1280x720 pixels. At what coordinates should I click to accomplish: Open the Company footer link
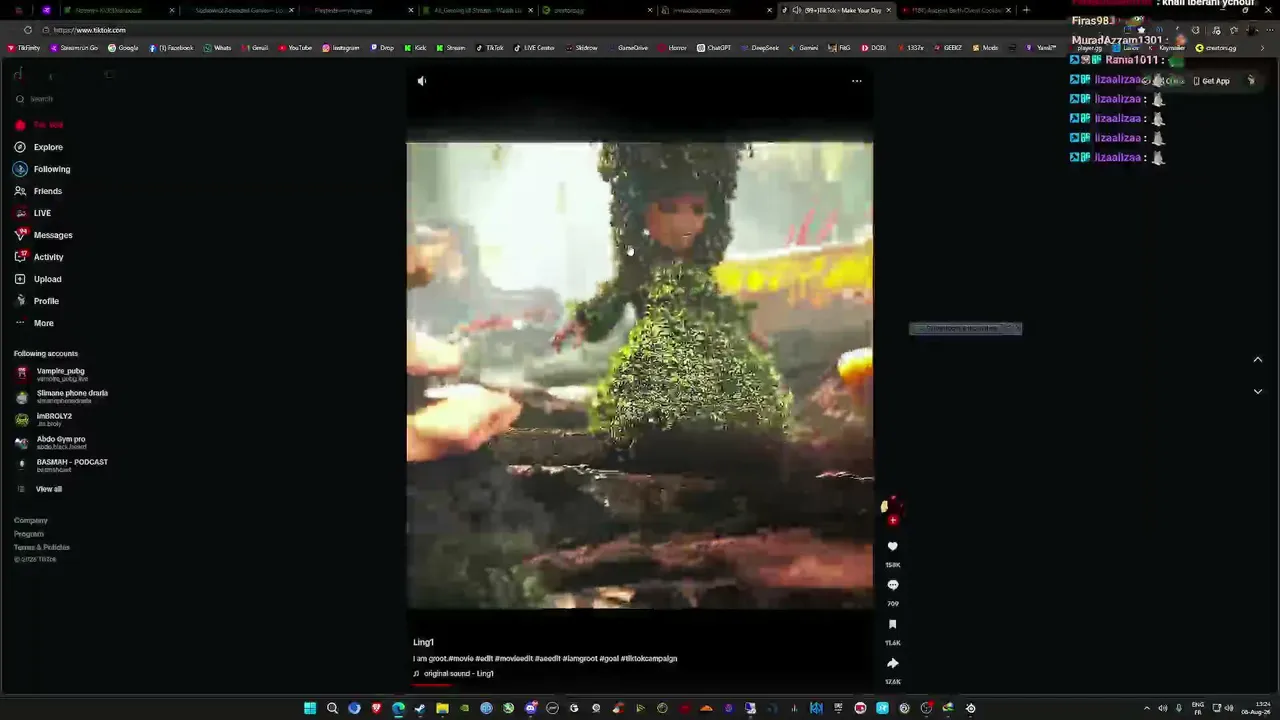point(31,520)
